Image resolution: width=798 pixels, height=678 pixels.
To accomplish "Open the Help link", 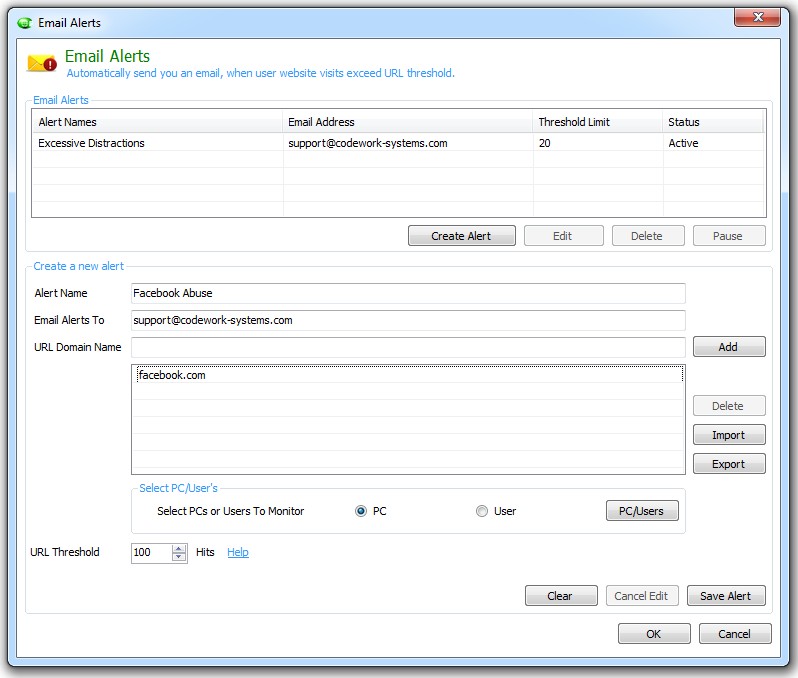I will click(x=238, y=552).
